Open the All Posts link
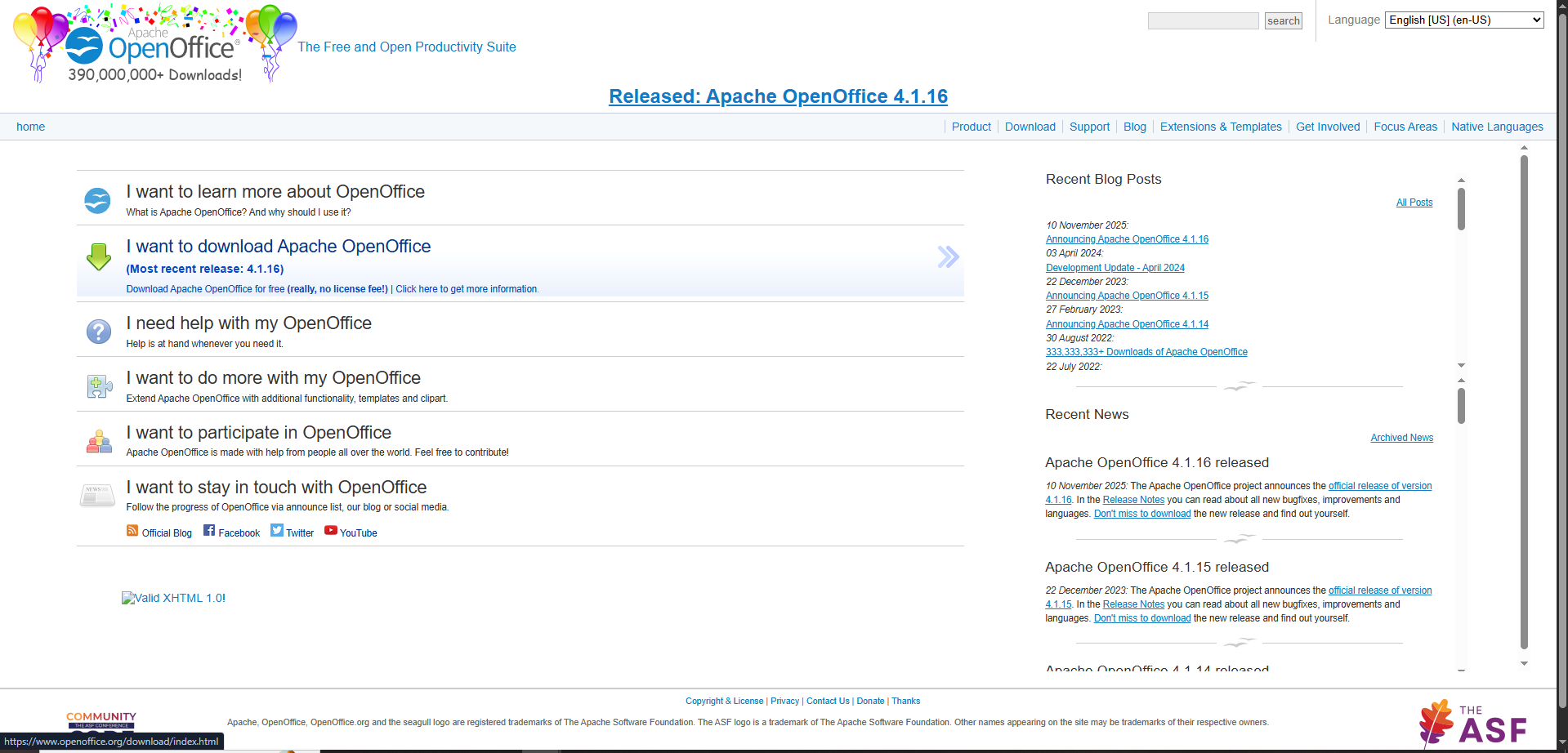 tap(1414, 203)
